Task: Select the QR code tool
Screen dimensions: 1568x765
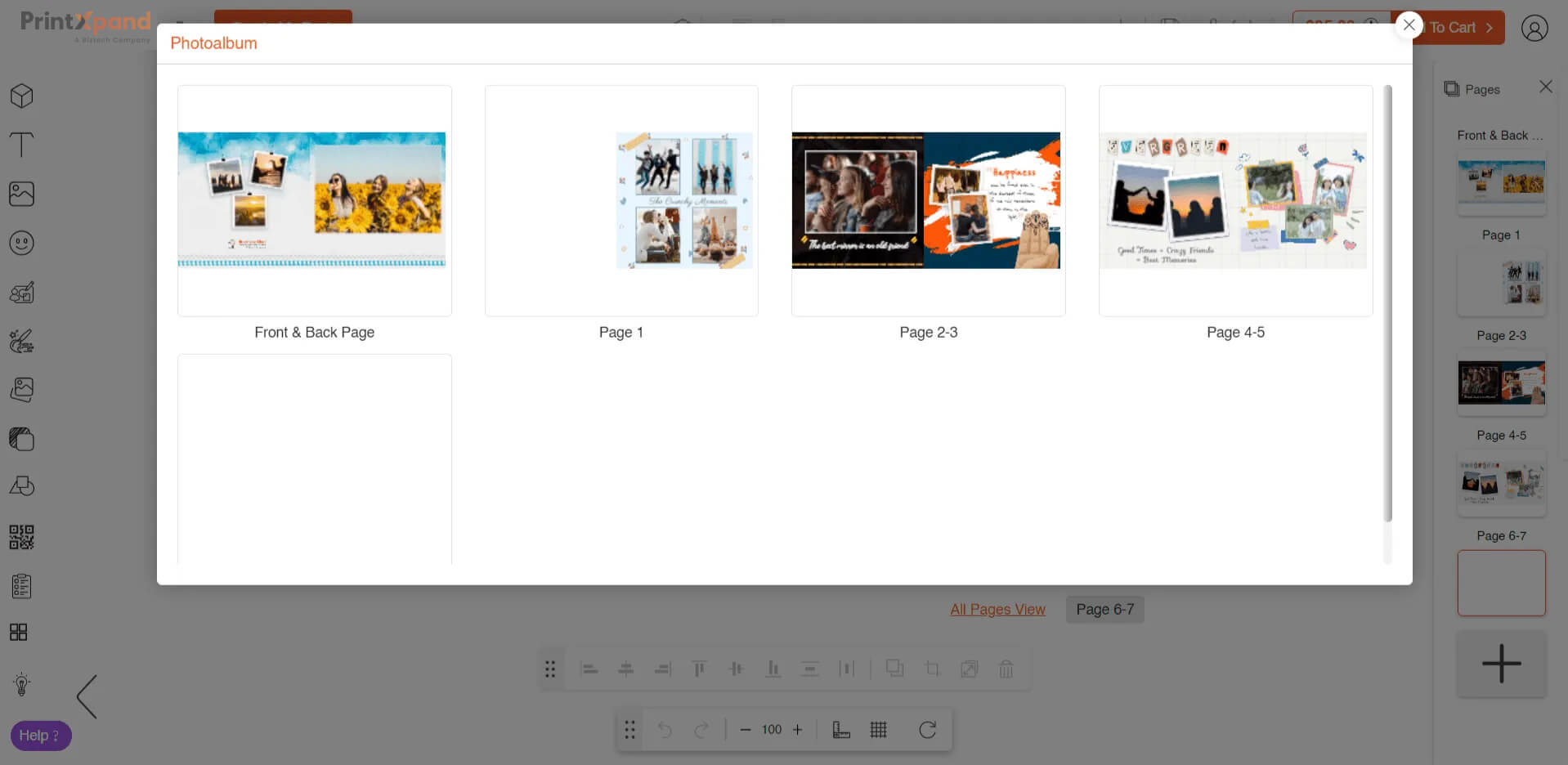Action: [22, 537]
